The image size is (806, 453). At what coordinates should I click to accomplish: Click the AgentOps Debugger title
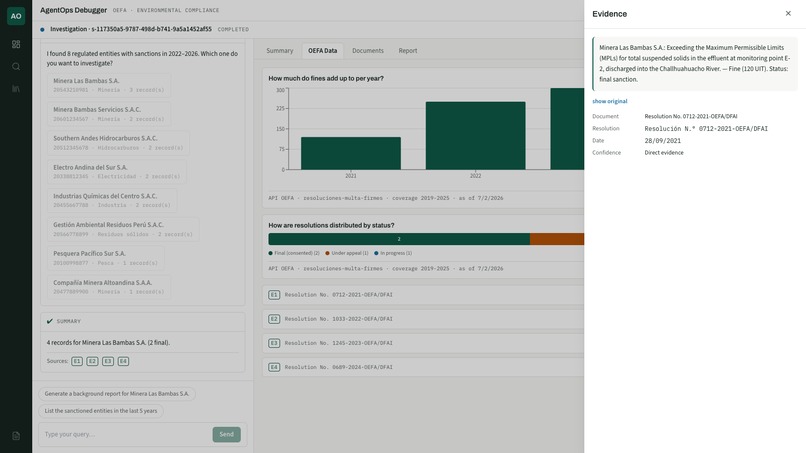74,10
